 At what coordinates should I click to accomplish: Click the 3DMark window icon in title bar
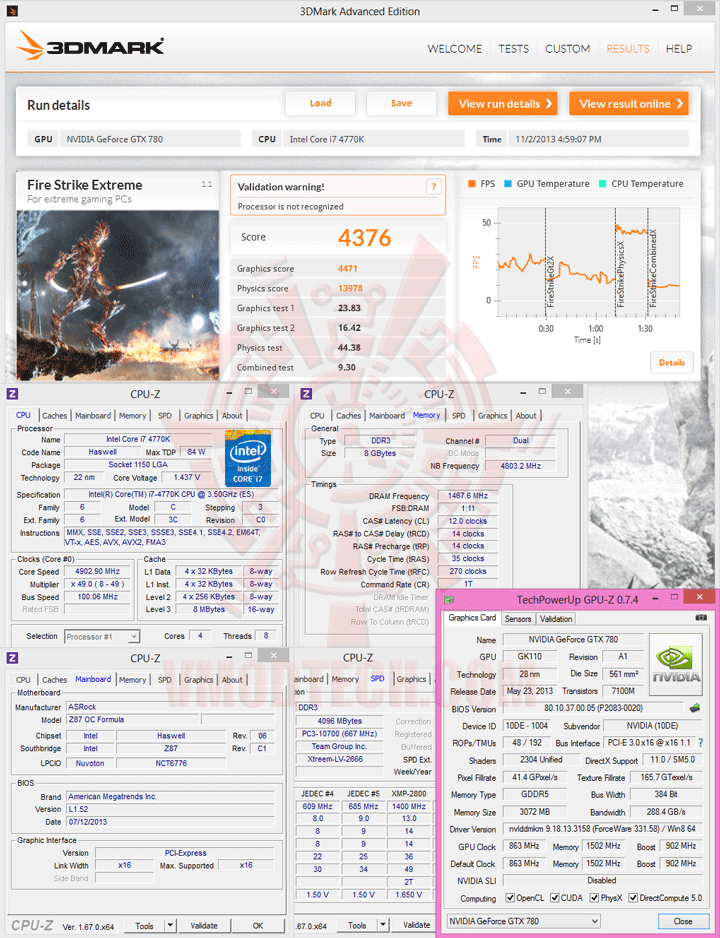[11, 11]
